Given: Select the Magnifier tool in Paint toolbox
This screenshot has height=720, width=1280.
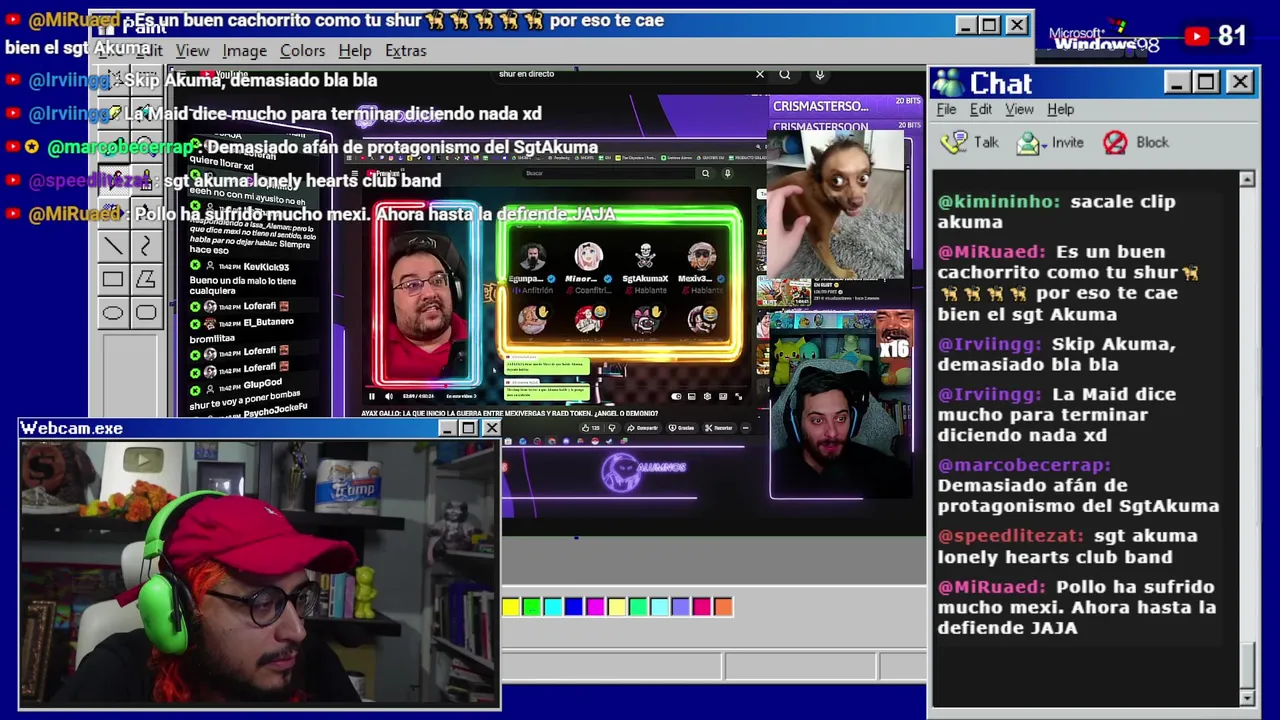Looking at the screenshot, I should click(x=146, y=146).
